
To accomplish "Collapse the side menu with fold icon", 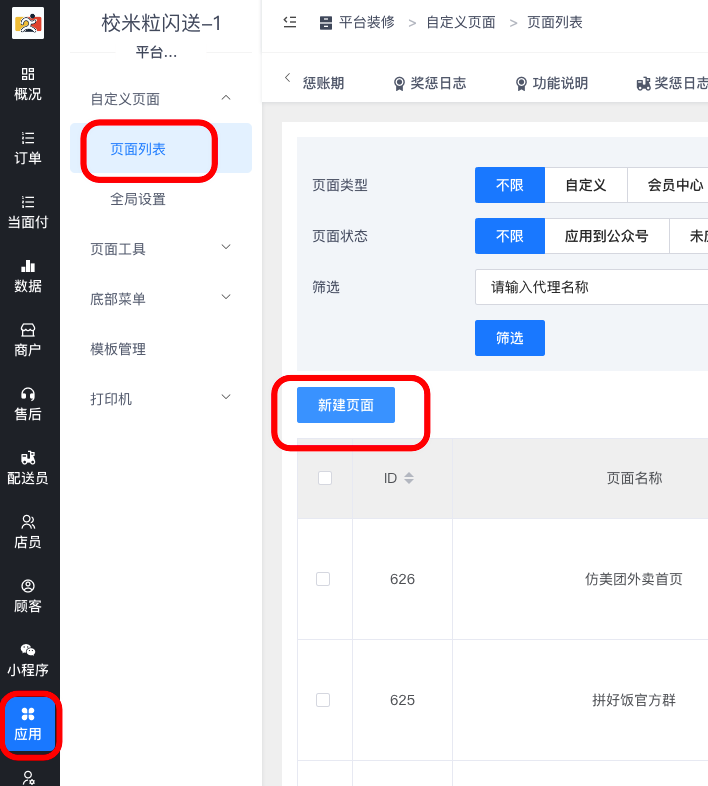I will tap(290, 22).
